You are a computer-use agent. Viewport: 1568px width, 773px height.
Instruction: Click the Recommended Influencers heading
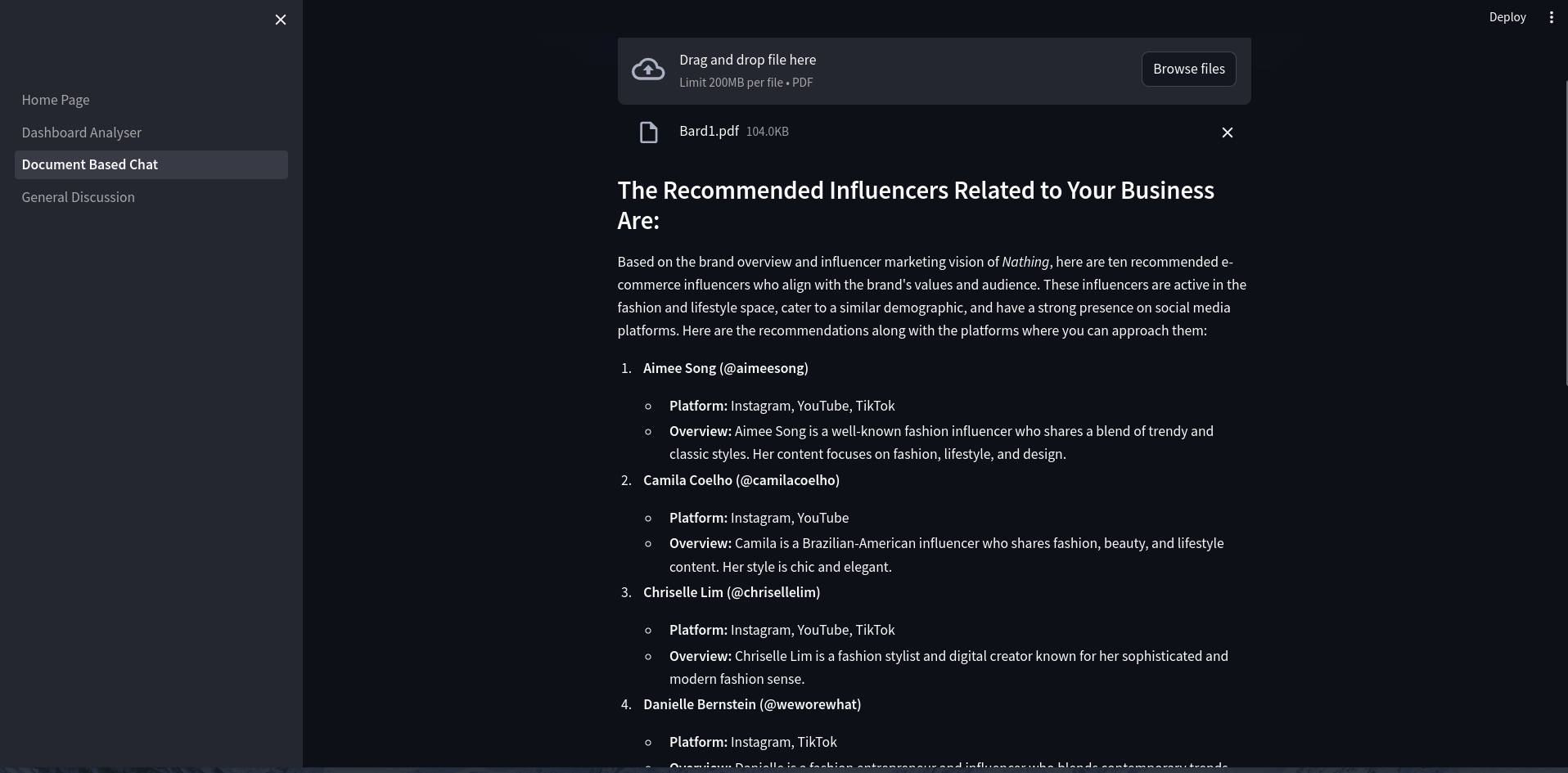click(x=916, y=205)
